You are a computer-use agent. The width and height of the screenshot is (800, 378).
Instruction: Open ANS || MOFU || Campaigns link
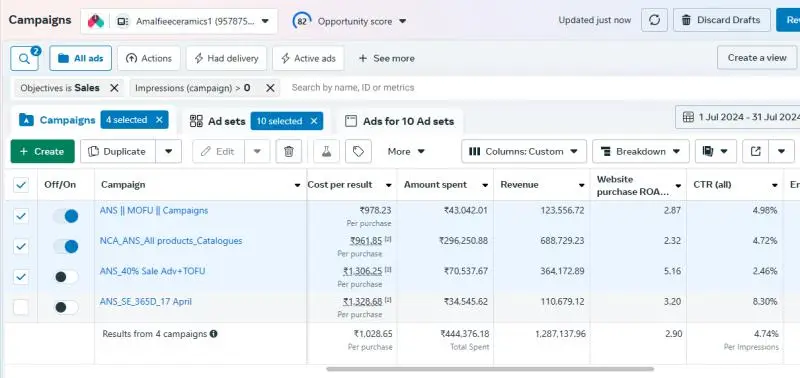(154, 210)
